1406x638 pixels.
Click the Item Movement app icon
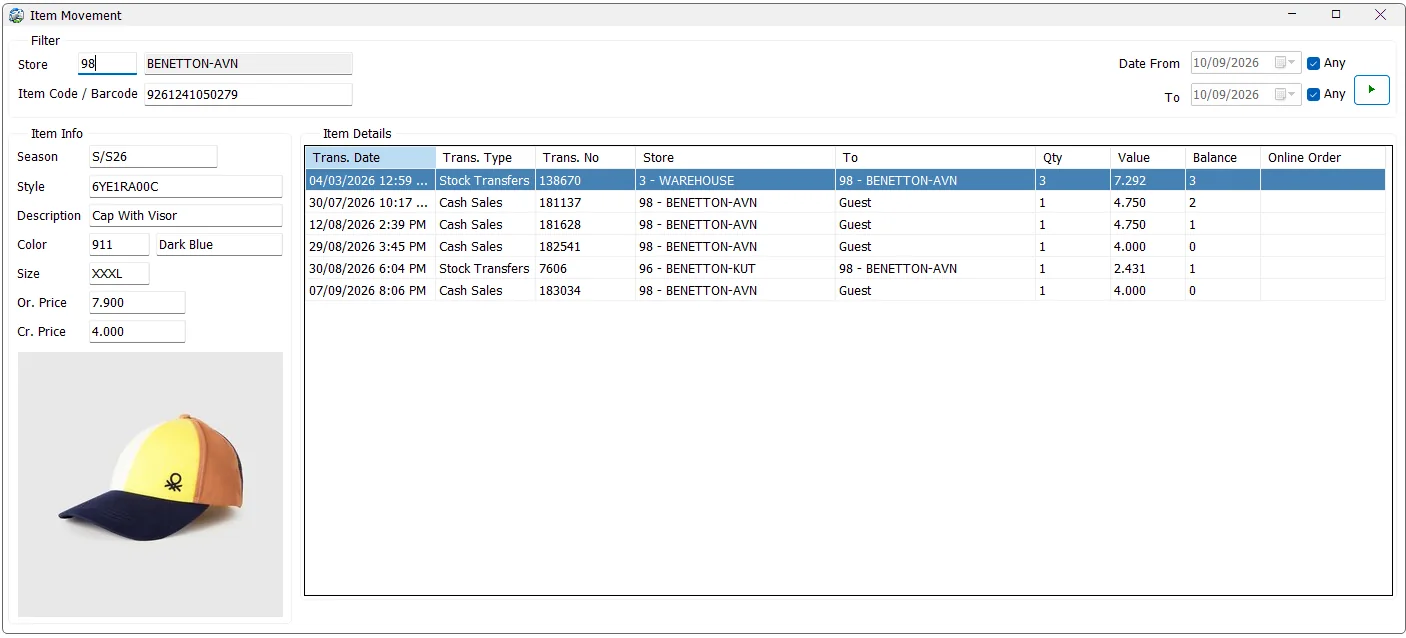pyautogui.click(x=16, y=15)
